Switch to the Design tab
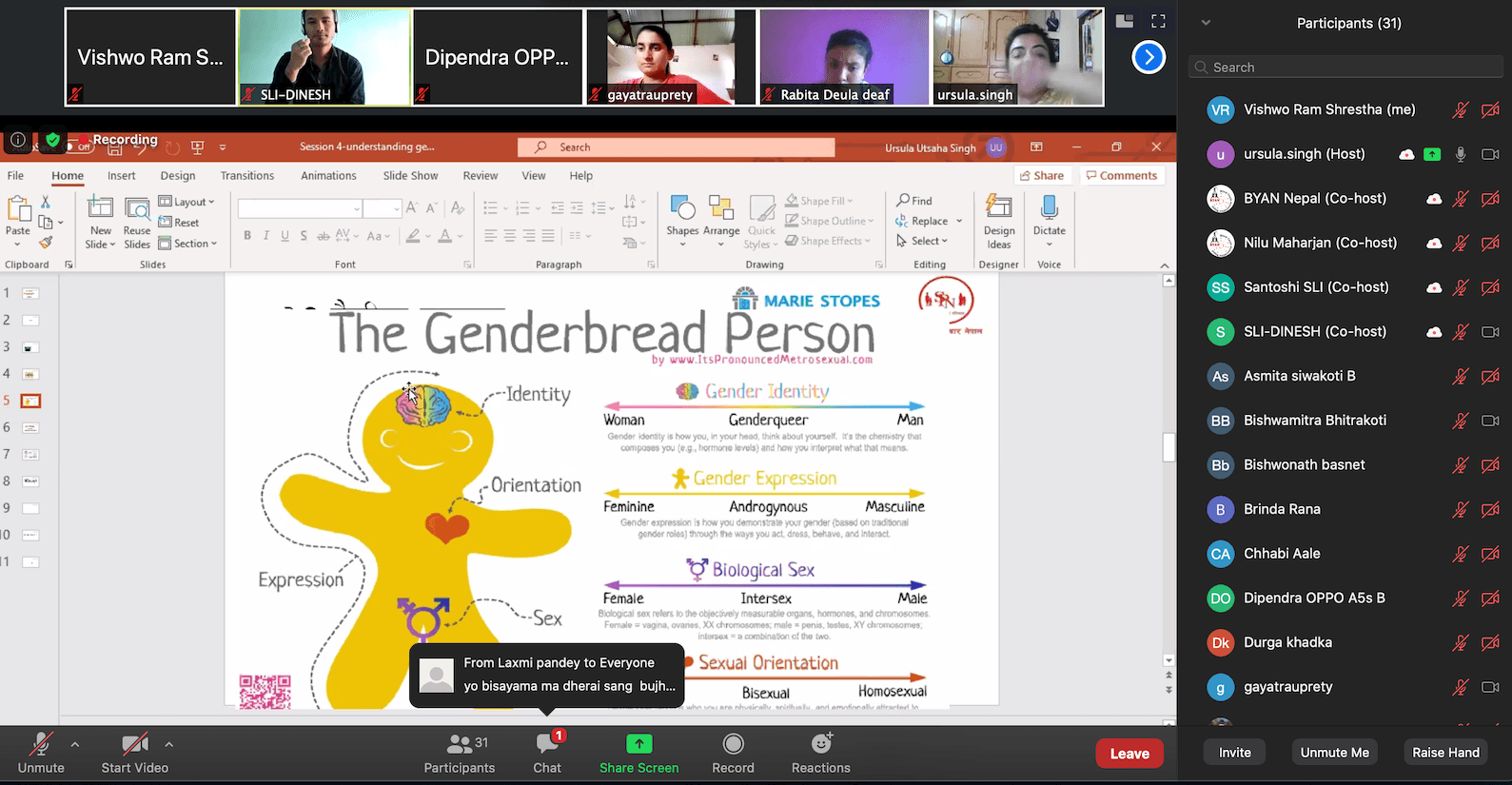This screenshot has width=1512, height=785. tap(178, 175)
